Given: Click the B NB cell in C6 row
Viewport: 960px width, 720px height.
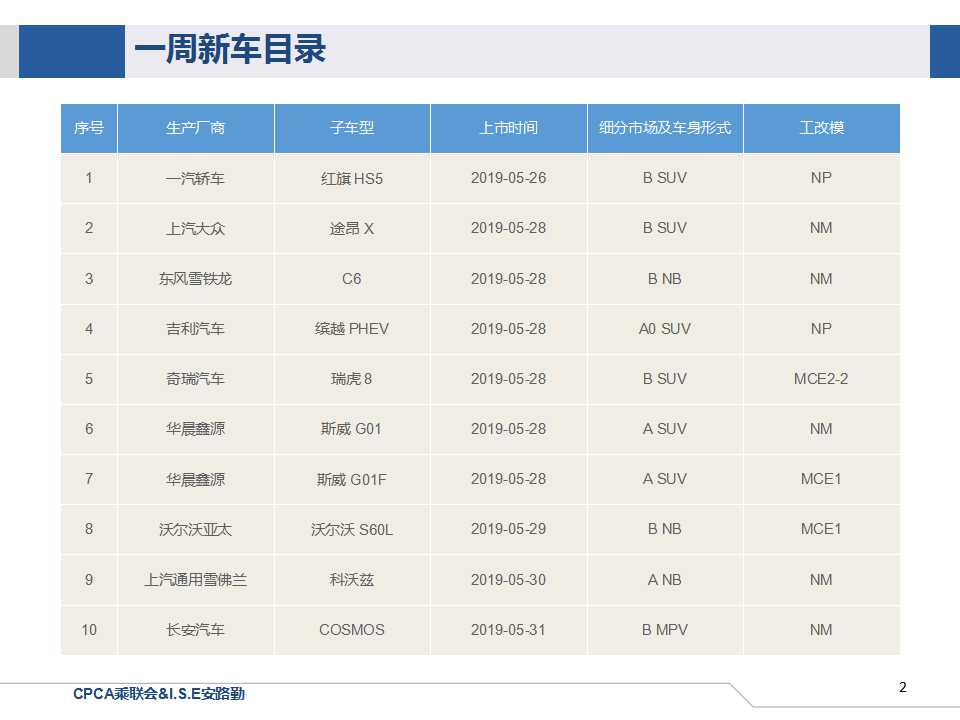Looking at the screenshot, I should coord(665,279).
